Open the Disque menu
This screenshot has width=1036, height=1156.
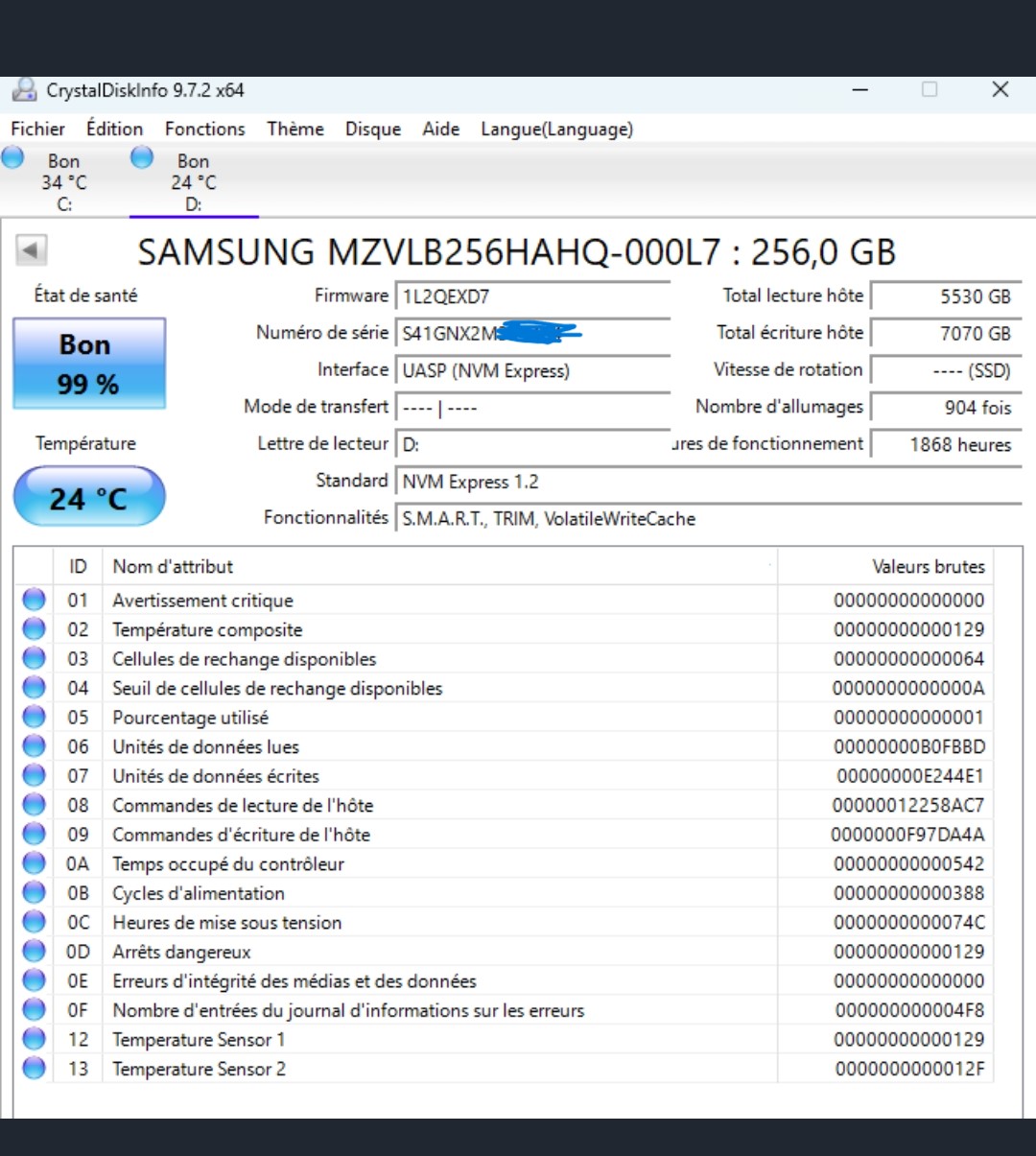pos(373,129)
